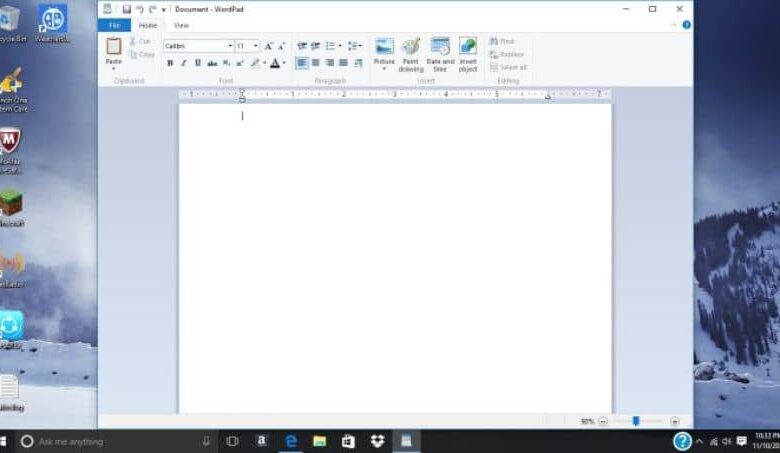780x453 pixels.
Task: Click the Grow font icon
Action: point(269,46)
